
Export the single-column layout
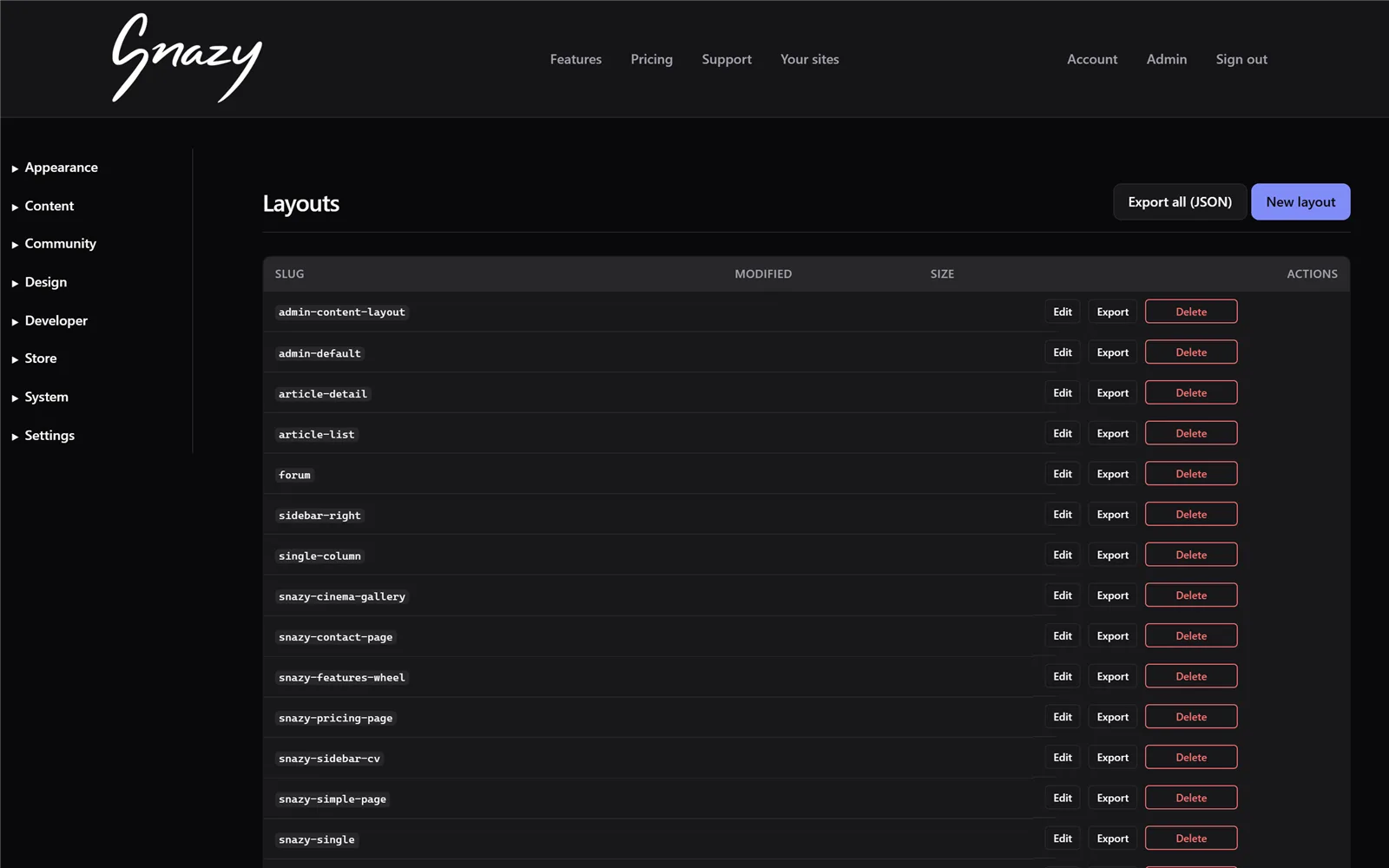[1112, 555]
